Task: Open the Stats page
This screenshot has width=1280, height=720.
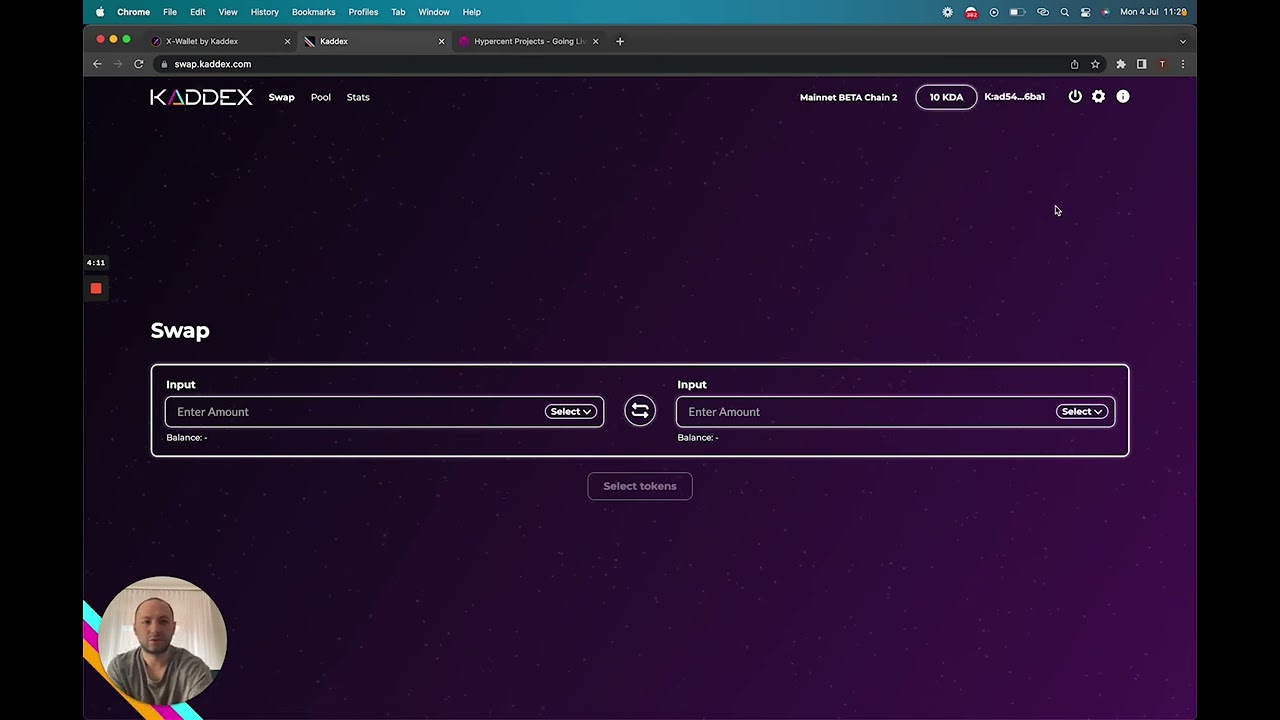Action: [358, 97]
